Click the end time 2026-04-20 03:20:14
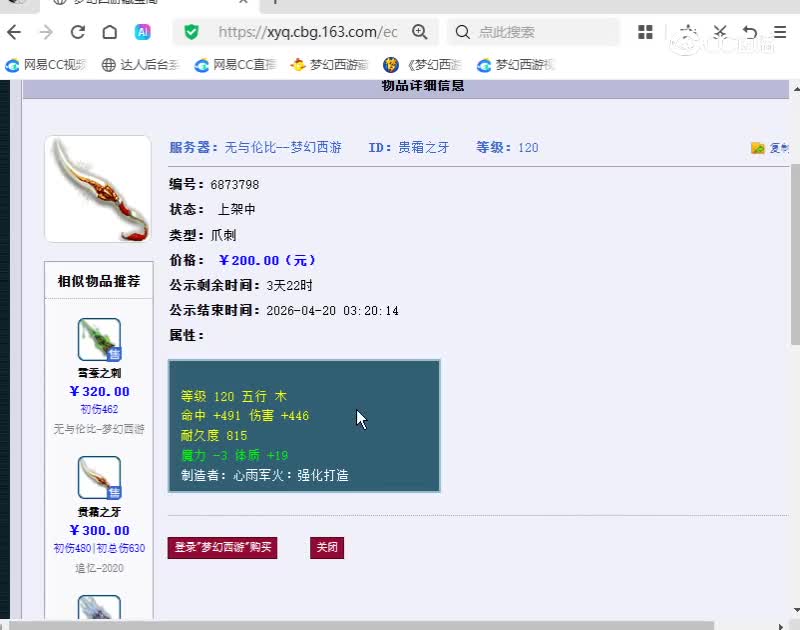800x630 pixels. (x=332, y=311)
